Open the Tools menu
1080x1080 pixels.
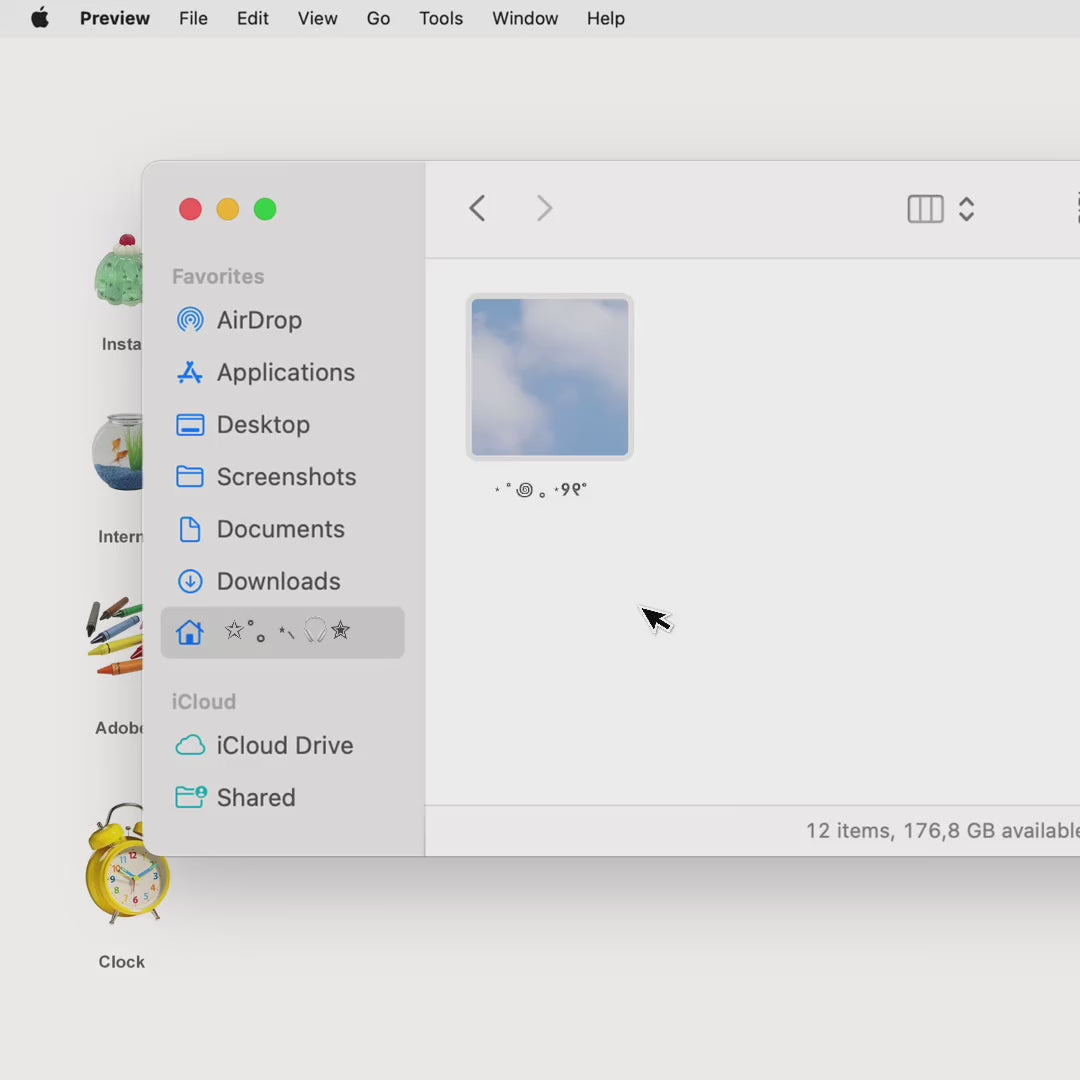click(x=441, y=18)
